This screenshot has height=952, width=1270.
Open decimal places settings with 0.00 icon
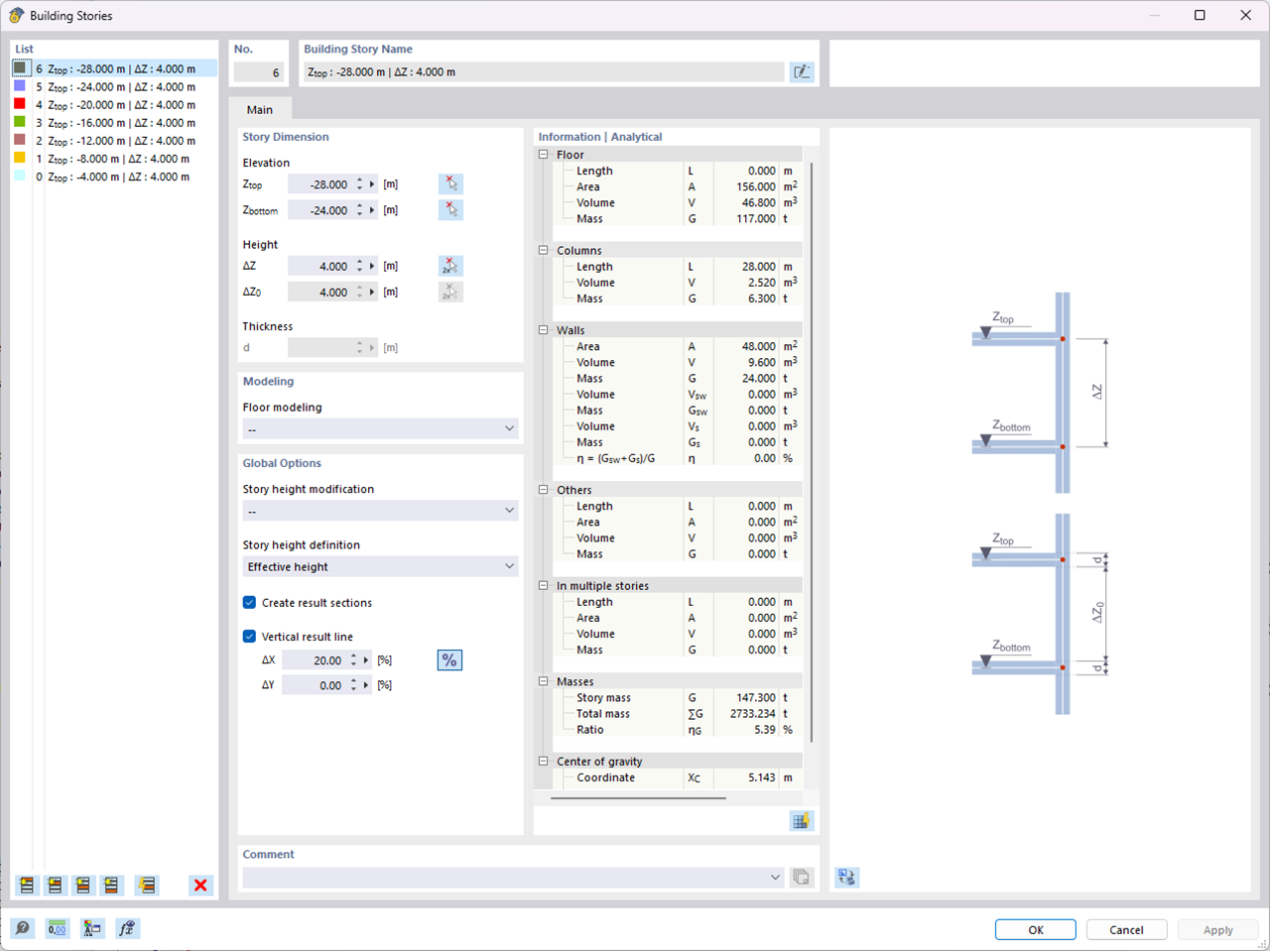click(x=57, y=928)
